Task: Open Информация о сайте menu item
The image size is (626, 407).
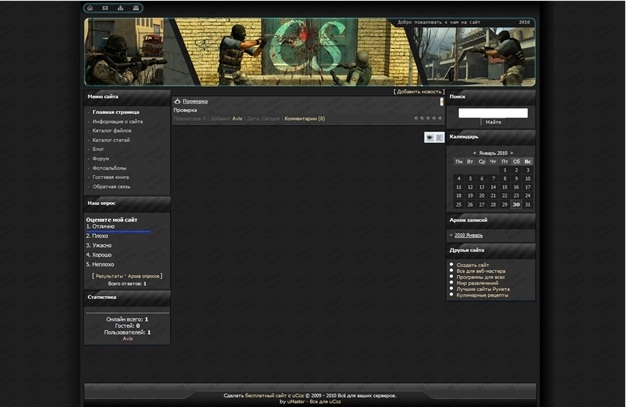Action: click(x=117, y=121)
